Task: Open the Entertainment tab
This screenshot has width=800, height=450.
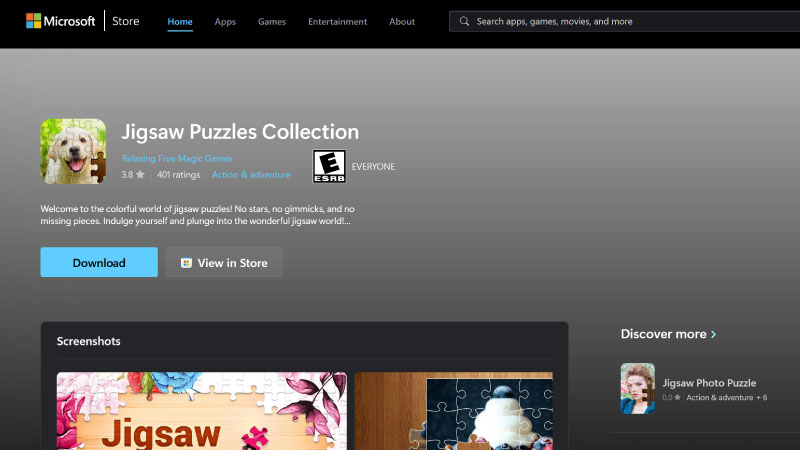Action: (337, 21)
